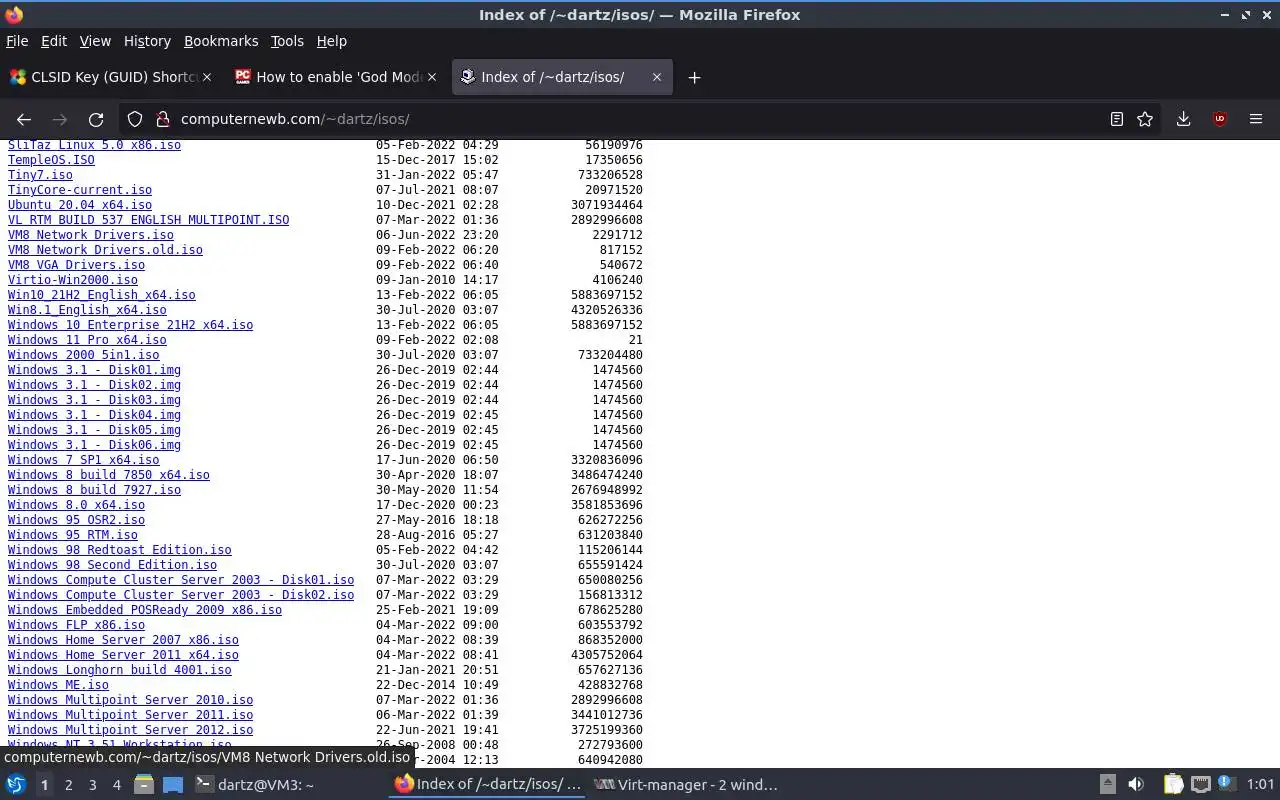Open Windows_Embedded_POSReady_2009_x86.iso link

(145, 610)
